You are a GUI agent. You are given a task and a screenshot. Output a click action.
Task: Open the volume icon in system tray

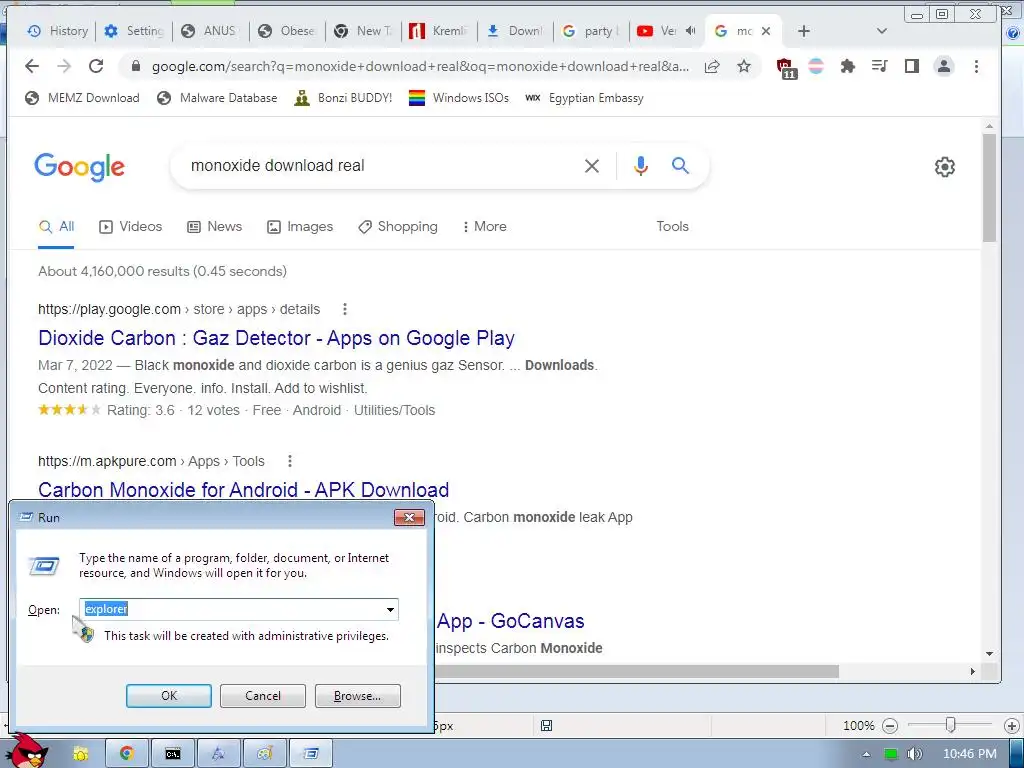click(x=914, y=754)
